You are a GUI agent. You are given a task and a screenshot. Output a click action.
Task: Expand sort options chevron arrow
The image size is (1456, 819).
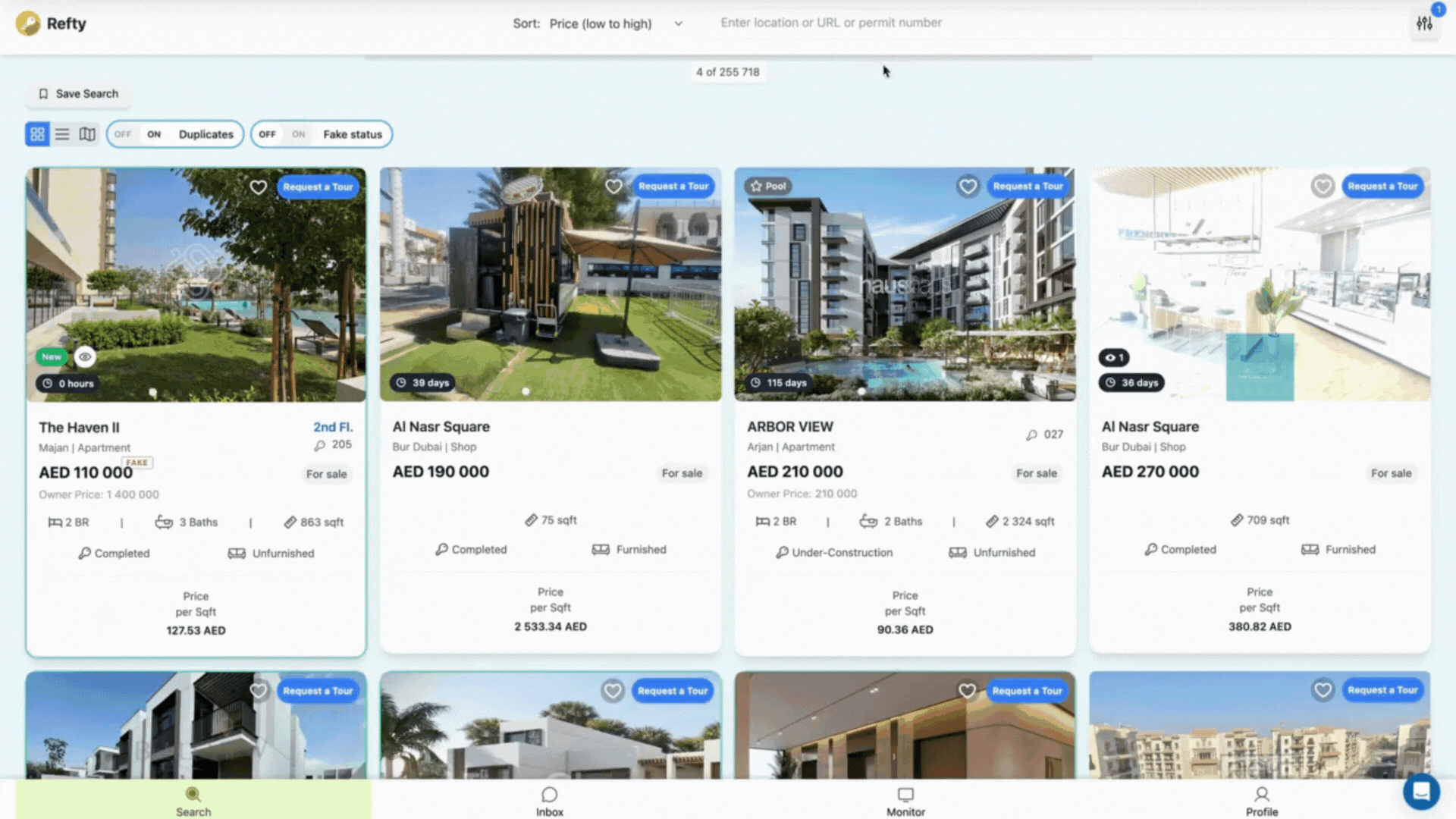[x=678, y=24]
